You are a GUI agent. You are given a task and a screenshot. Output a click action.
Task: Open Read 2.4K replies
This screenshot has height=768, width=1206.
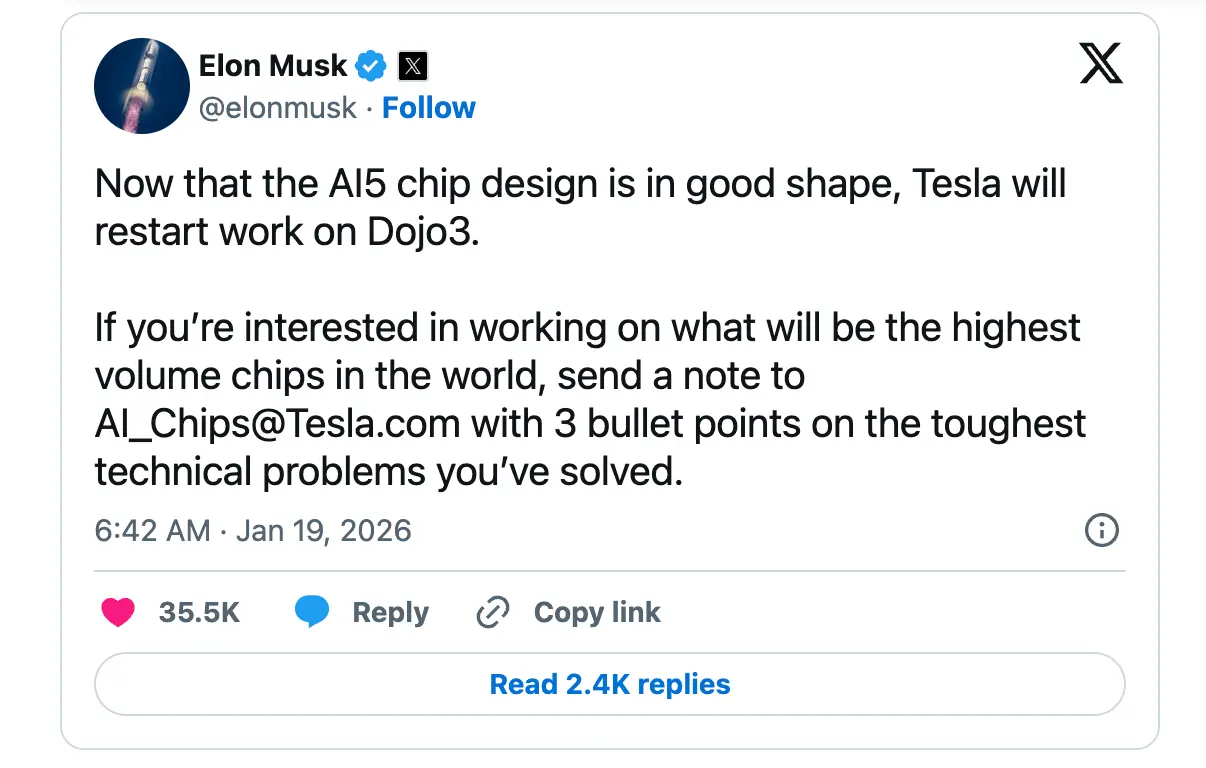pos(609,684)
